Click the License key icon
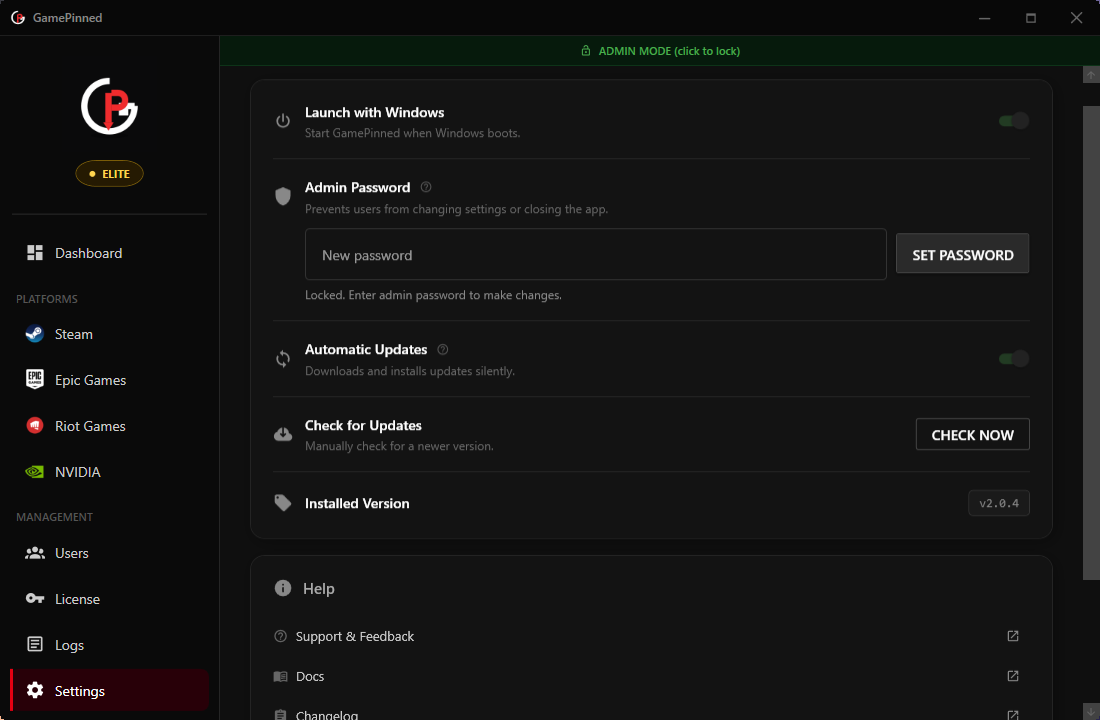Viewport: 1100px width, 720px height. (34, 599)
